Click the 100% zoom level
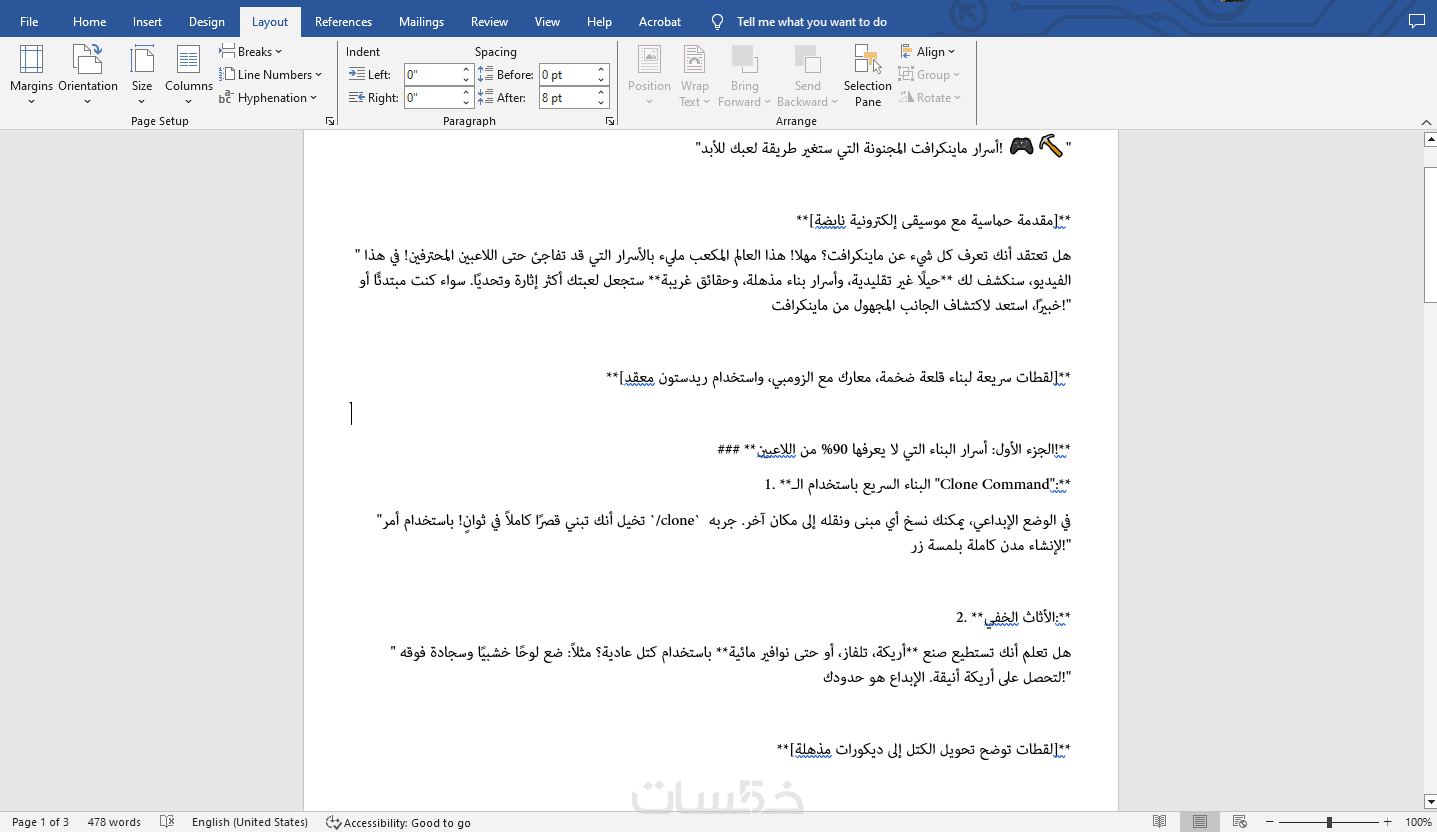Image resolution: width=1437 pixels, height=832 pixels. (1418, 822)
